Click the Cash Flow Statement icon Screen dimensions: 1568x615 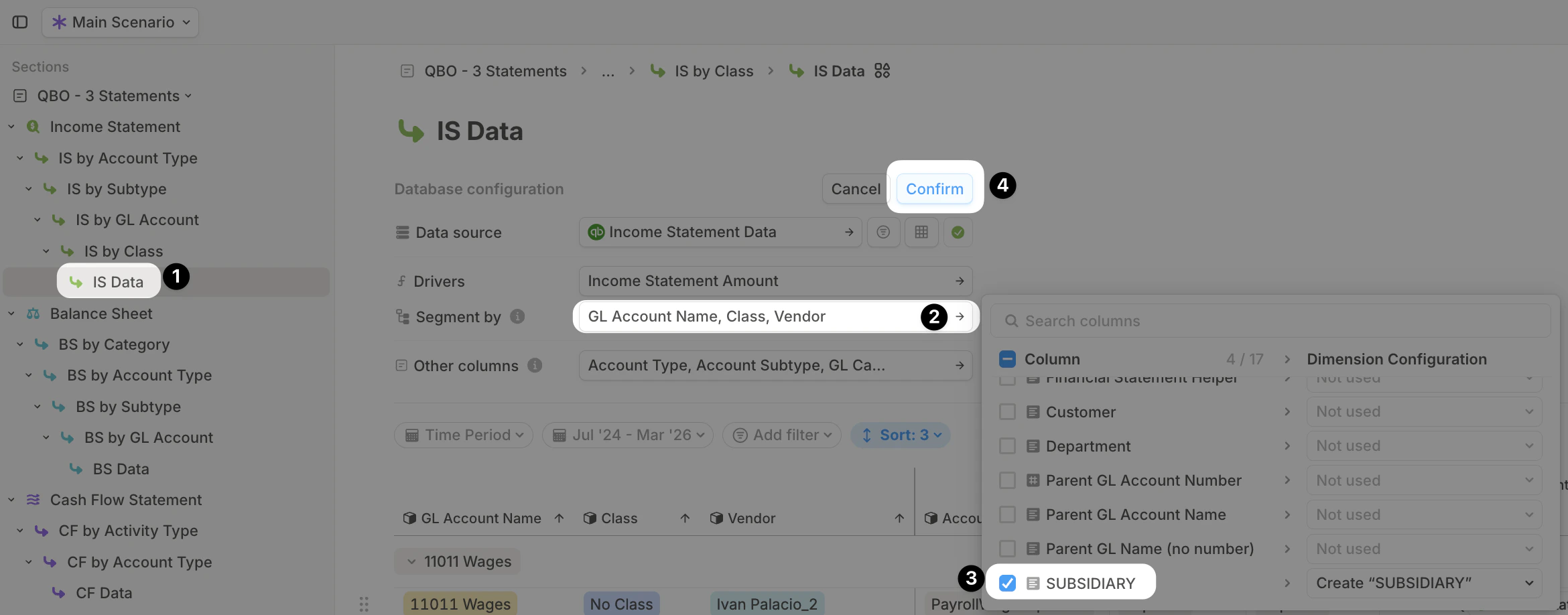[34, 500]
